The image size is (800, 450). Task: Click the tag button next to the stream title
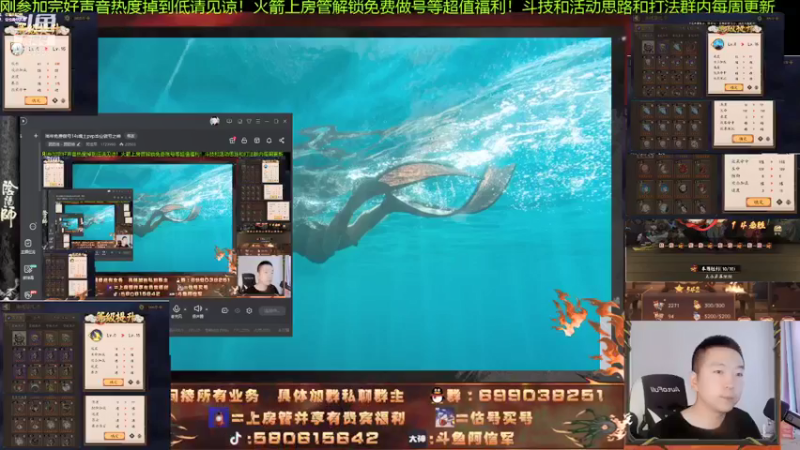131,136
